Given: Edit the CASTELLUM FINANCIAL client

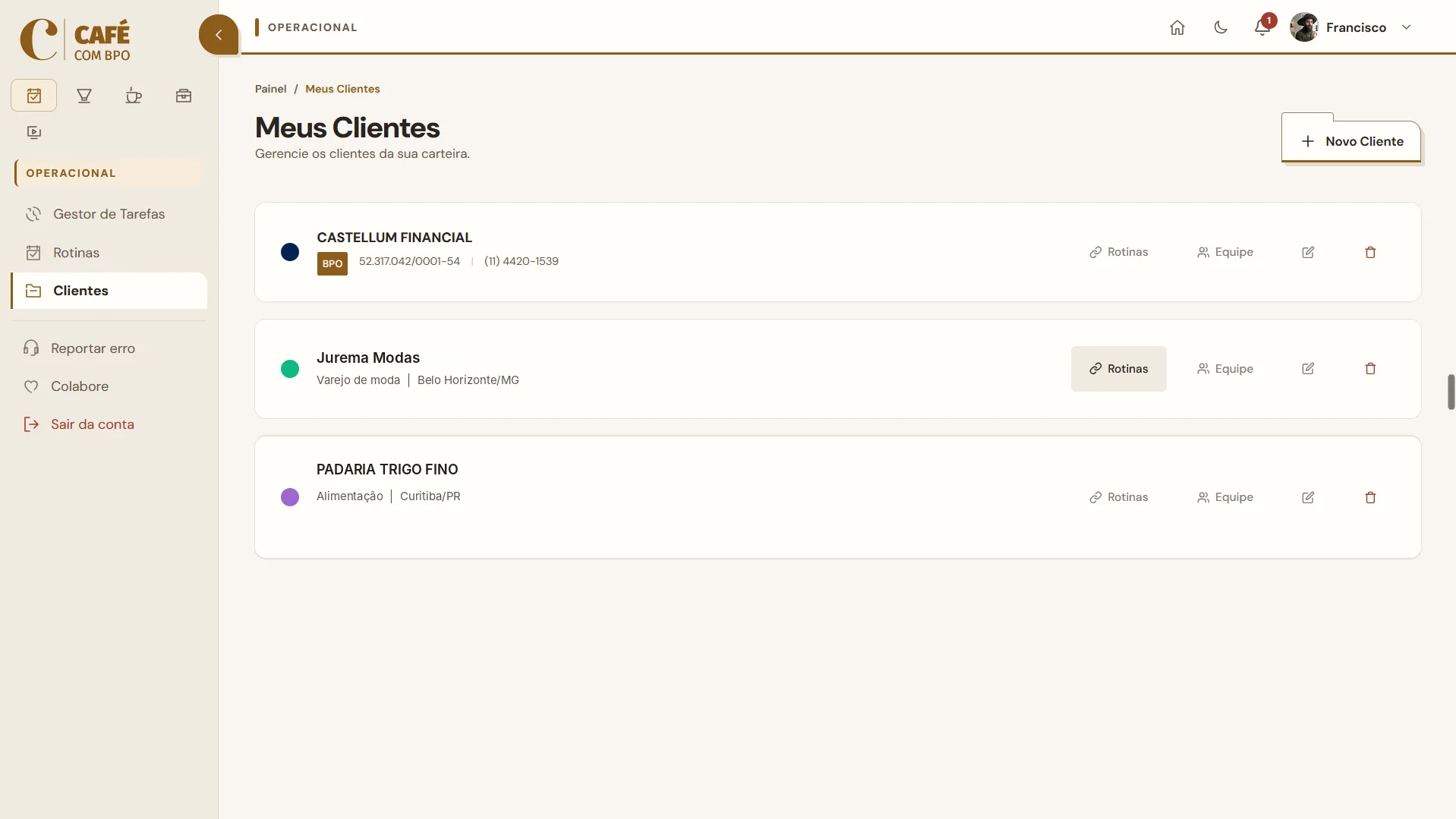Looking at the screenshot, I should [1308, 252].
